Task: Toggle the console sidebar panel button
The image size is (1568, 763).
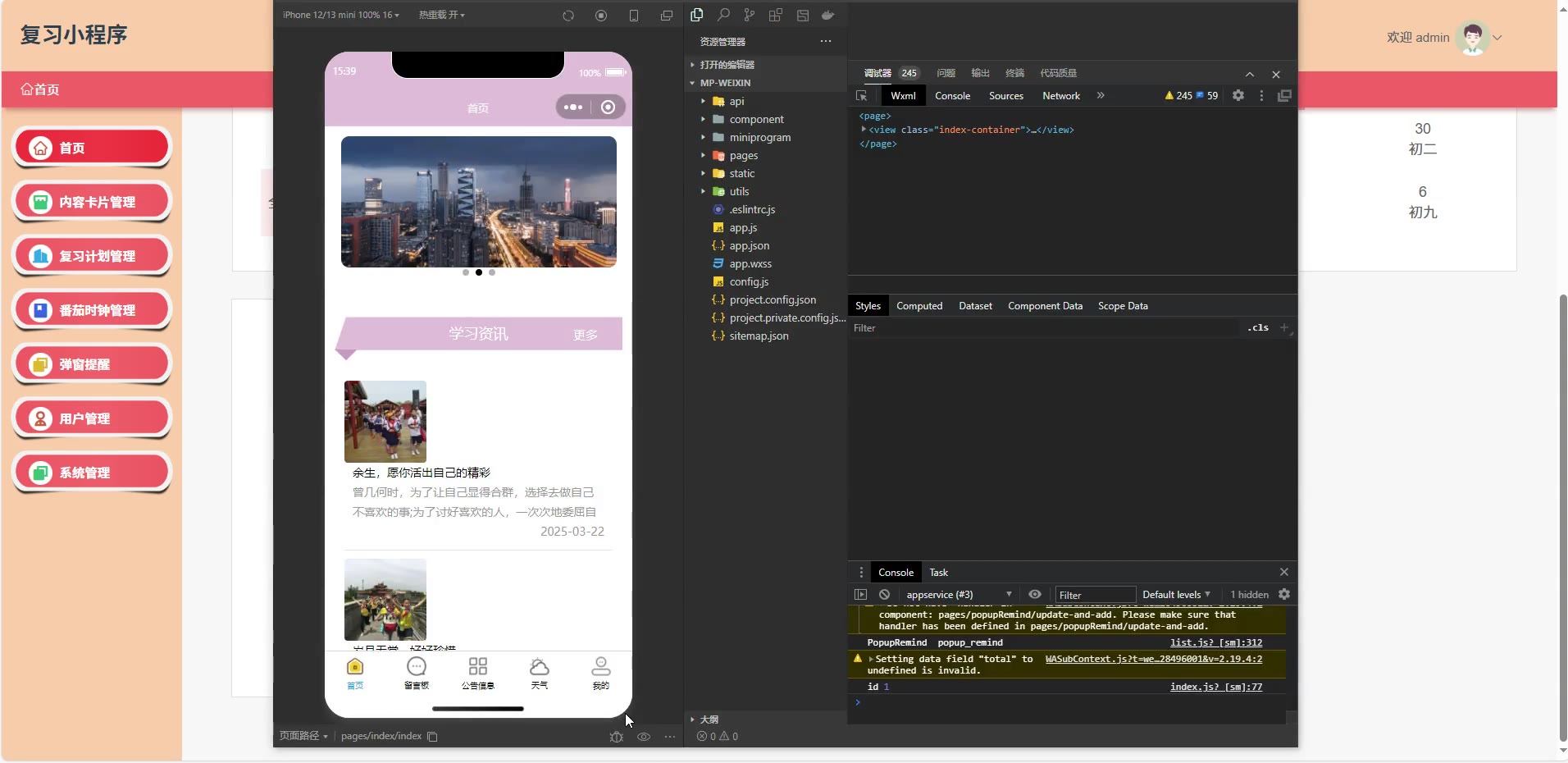Action: coord(860,595)
